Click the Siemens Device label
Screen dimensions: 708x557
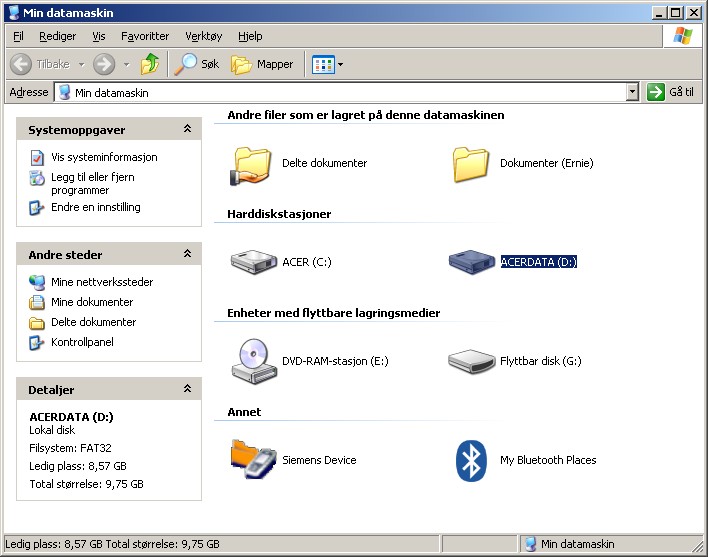click(319, 460)
